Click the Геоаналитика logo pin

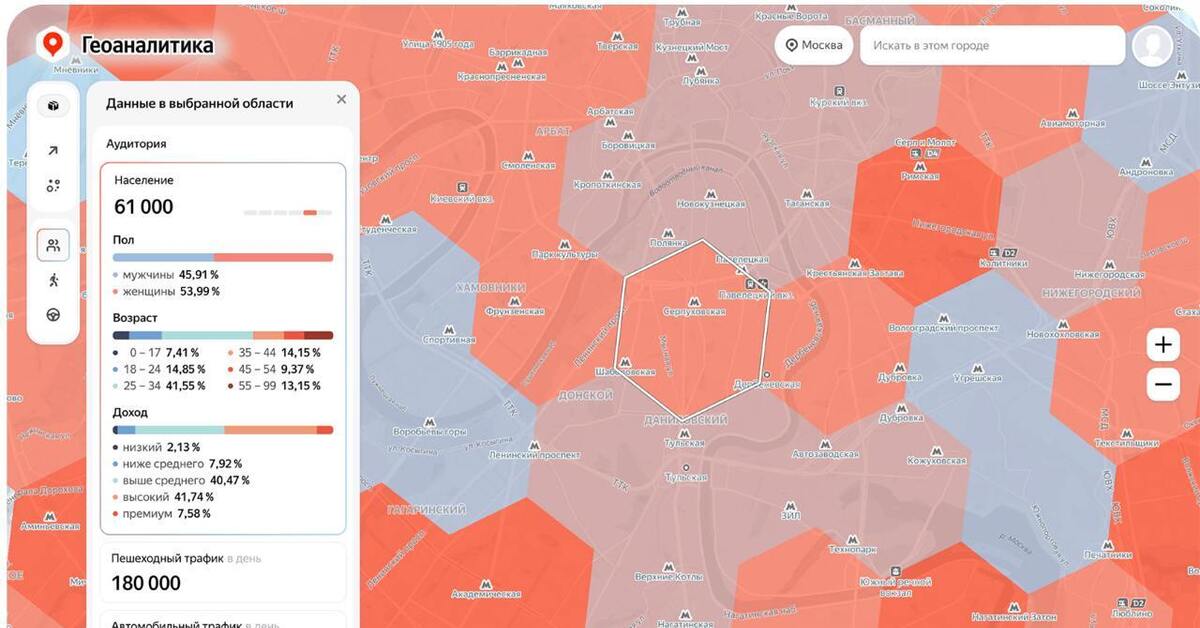pos(53,44)
